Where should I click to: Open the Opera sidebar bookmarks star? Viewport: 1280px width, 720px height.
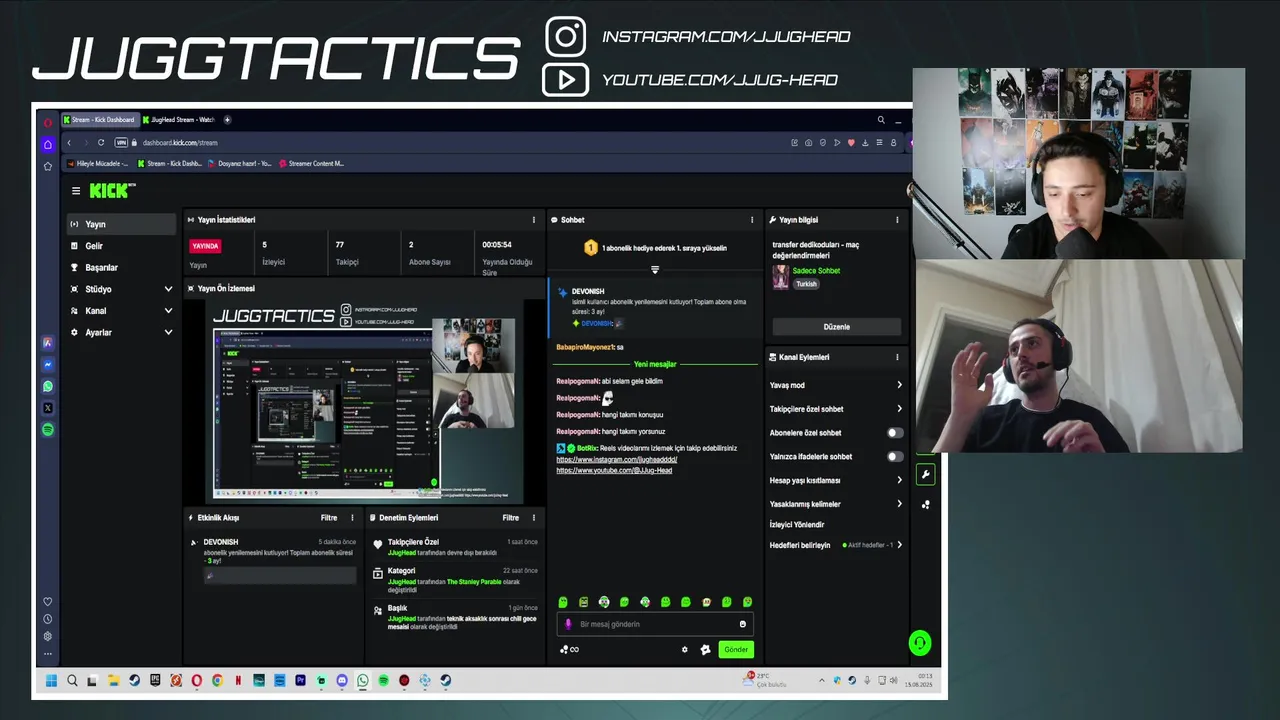pos(47,166)
